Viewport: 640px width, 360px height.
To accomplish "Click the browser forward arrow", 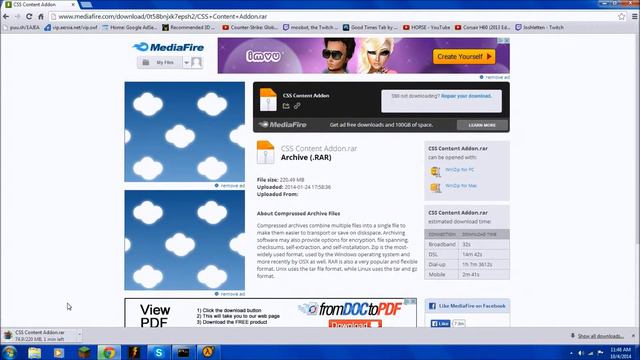I will point(17,17).
